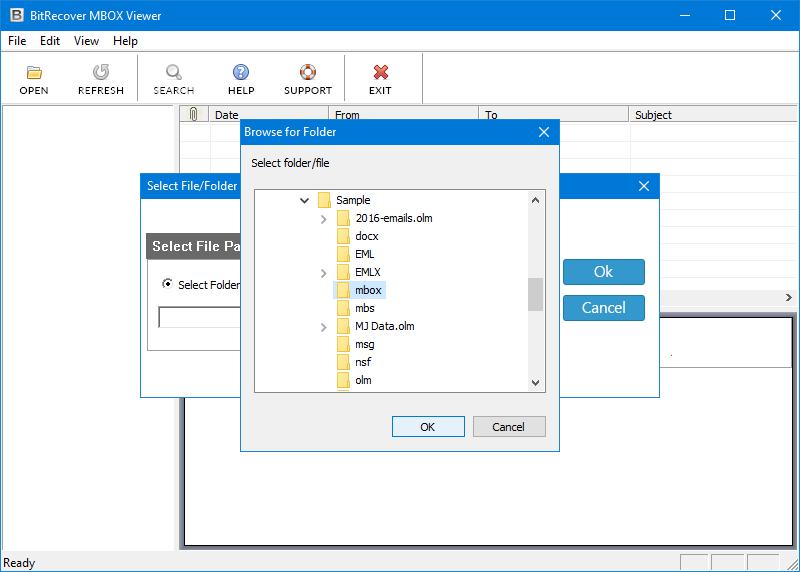Select the 'mbs' folder name
This screenshot has height=572, width=800.
coord(365,308)
